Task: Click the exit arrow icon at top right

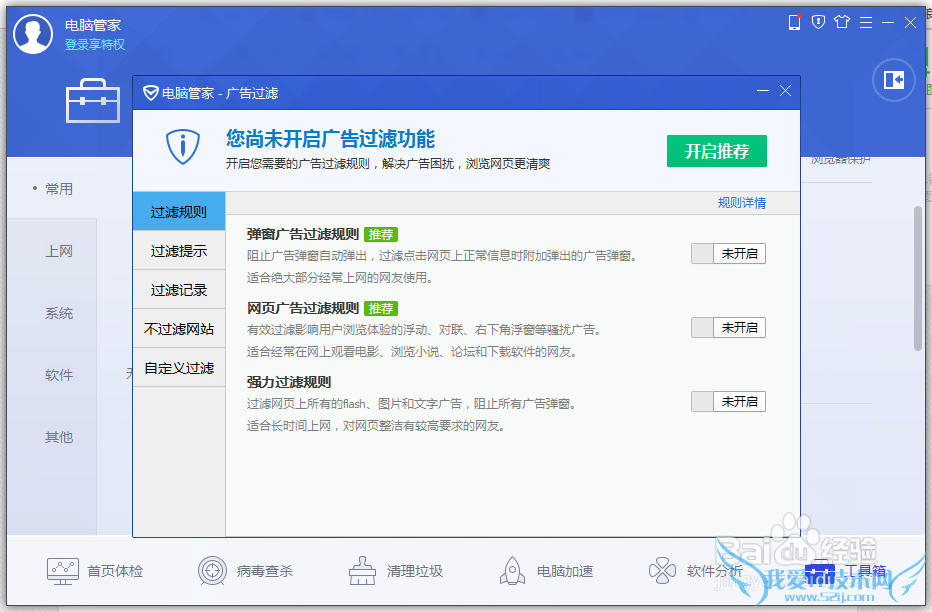Action: [893, 80]
